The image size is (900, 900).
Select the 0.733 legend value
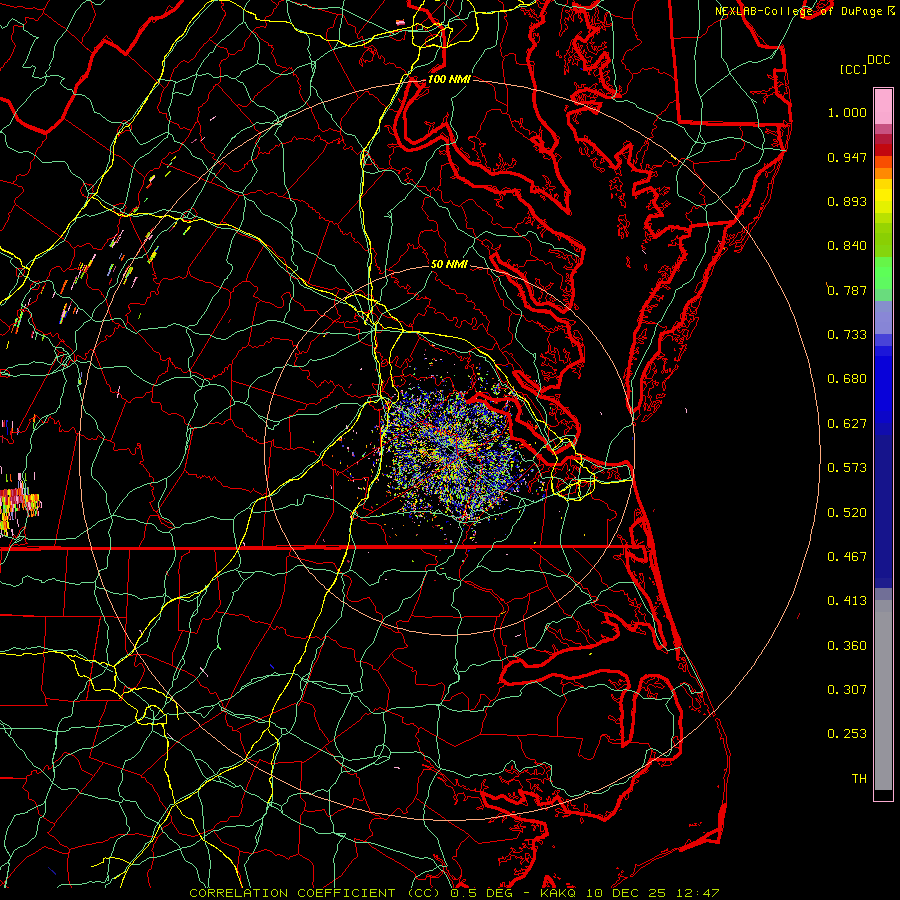[x=847, y=335]
